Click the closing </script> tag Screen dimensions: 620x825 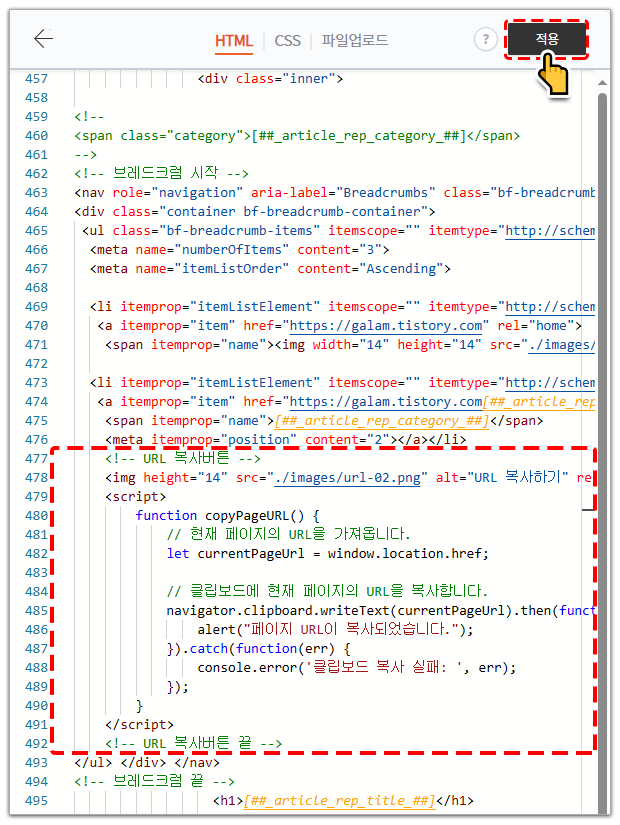click(x=139, y=725)
